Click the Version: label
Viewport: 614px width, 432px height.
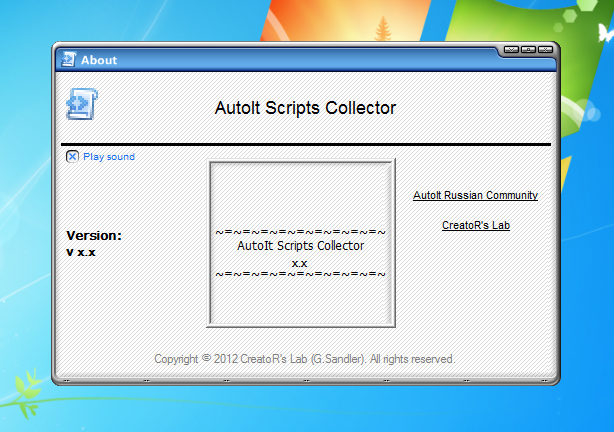(94, 235)
